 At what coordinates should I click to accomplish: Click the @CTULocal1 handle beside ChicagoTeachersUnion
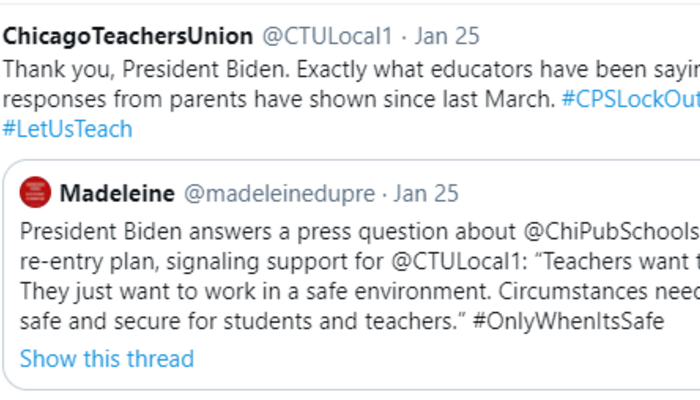tap(327, 37)
